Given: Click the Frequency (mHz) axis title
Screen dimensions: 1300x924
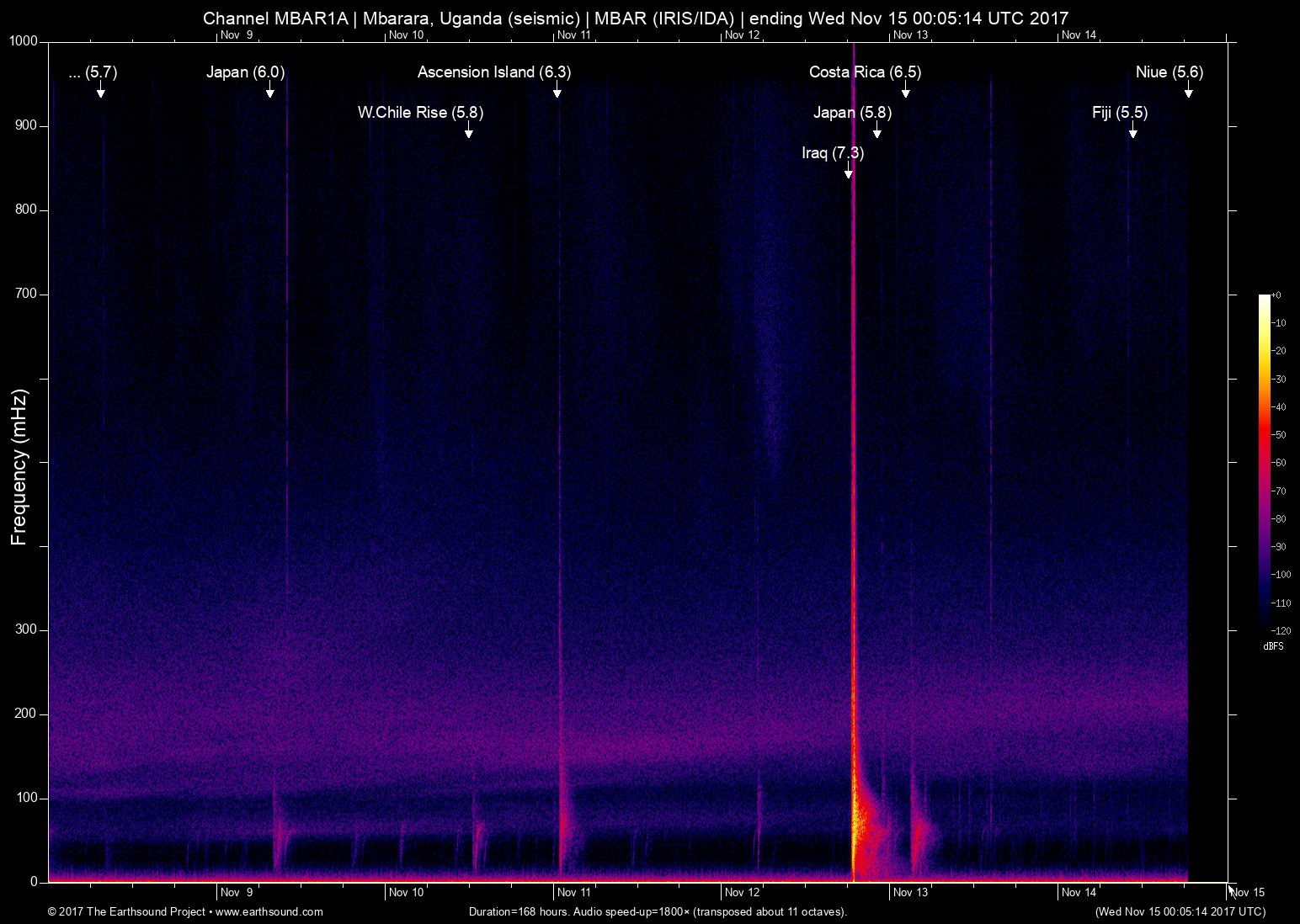Looking at the screenshot, I should pyautogui.click(x=19, y=467).
